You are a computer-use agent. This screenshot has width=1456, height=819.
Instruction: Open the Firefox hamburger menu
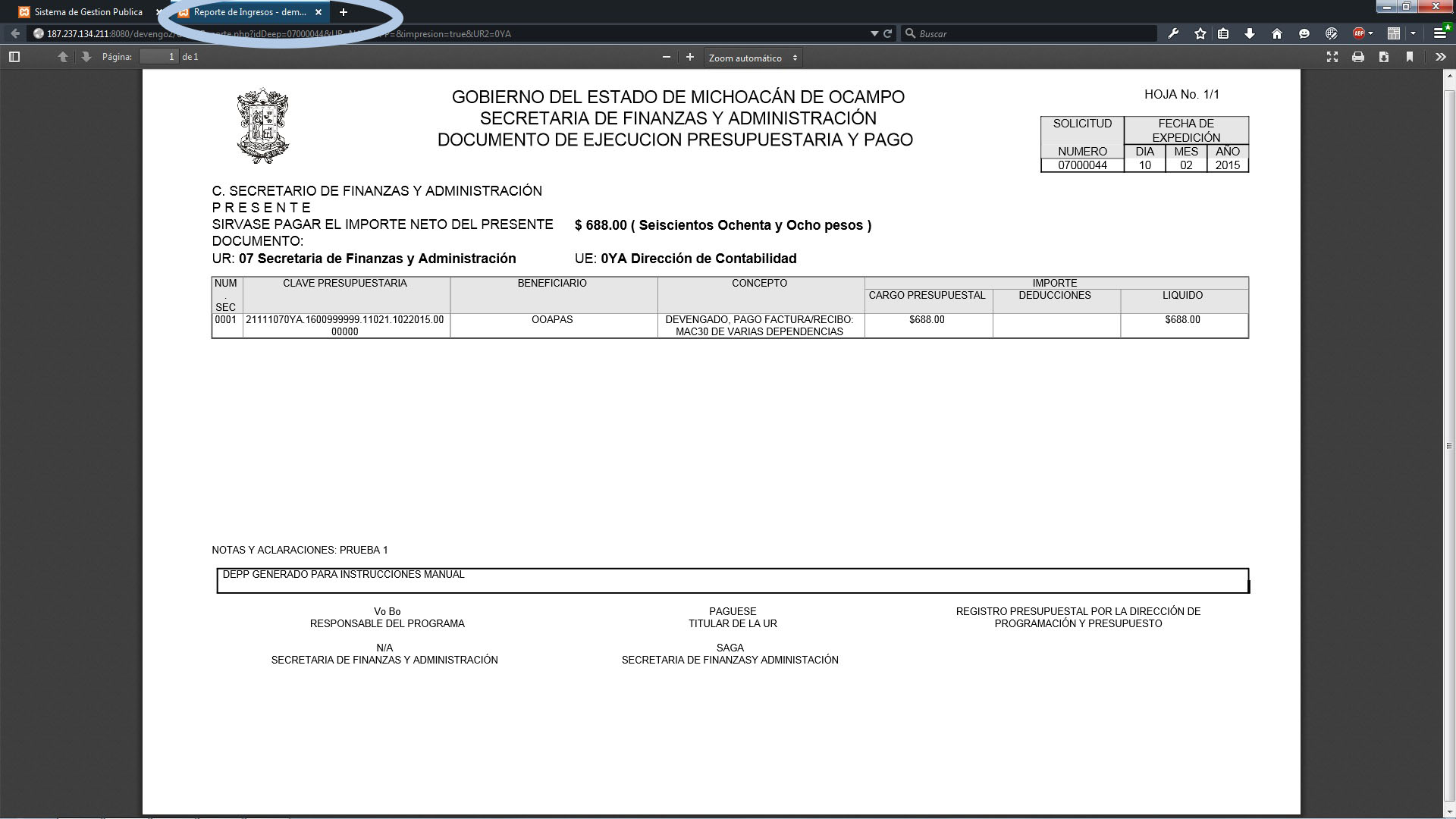pyautogui.click(x=1439, y=33)
